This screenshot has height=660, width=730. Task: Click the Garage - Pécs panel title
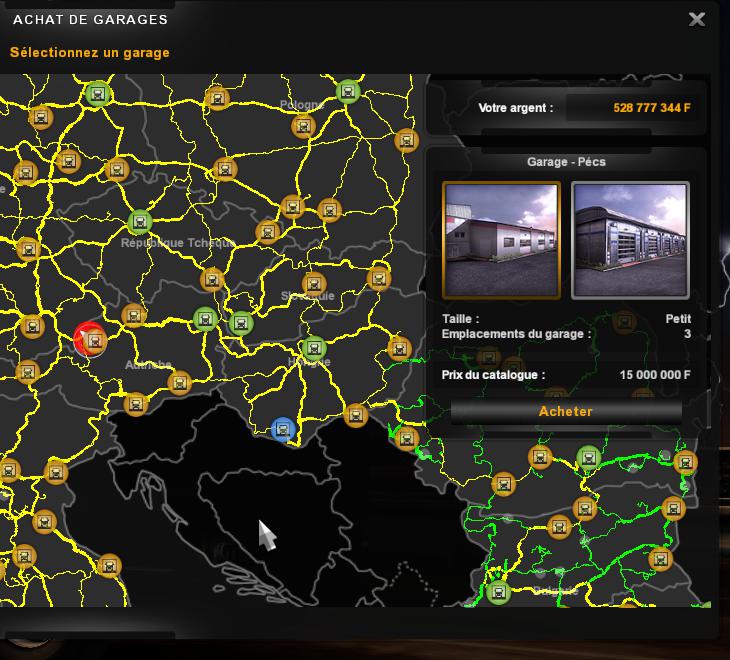coord(566,162)
